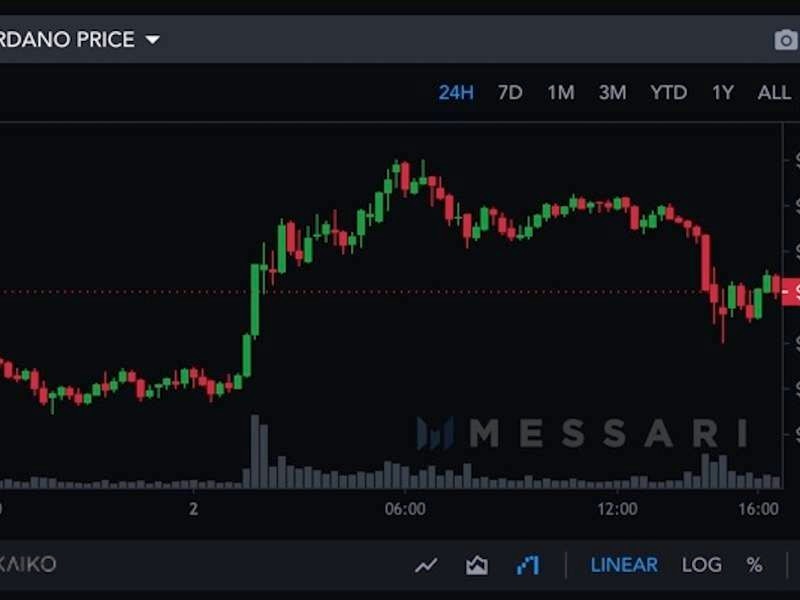Enable LOG scale mode

701,565
